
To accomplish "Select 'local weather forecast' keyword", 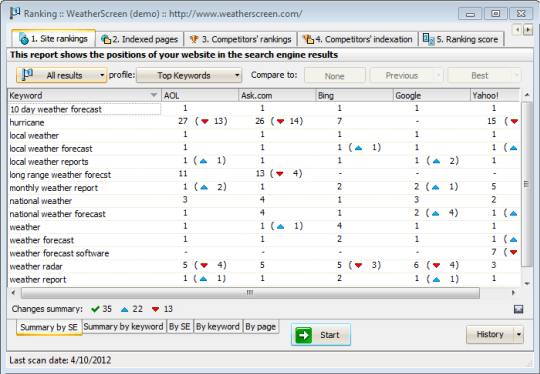I will 51,149.
